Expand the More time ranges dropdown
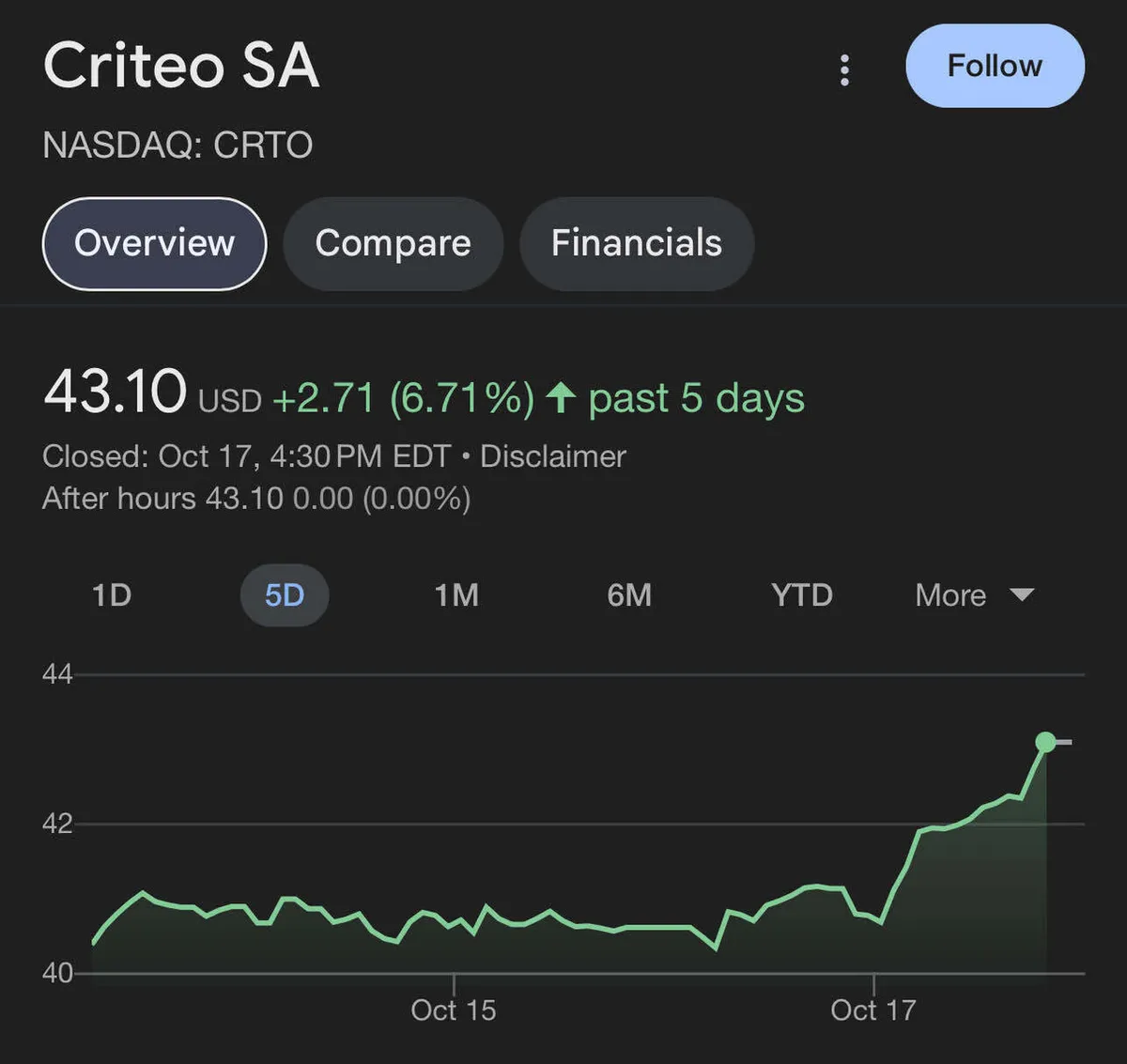The height and width of the screenshot is (1064, 1127). [x=951, y=595]
